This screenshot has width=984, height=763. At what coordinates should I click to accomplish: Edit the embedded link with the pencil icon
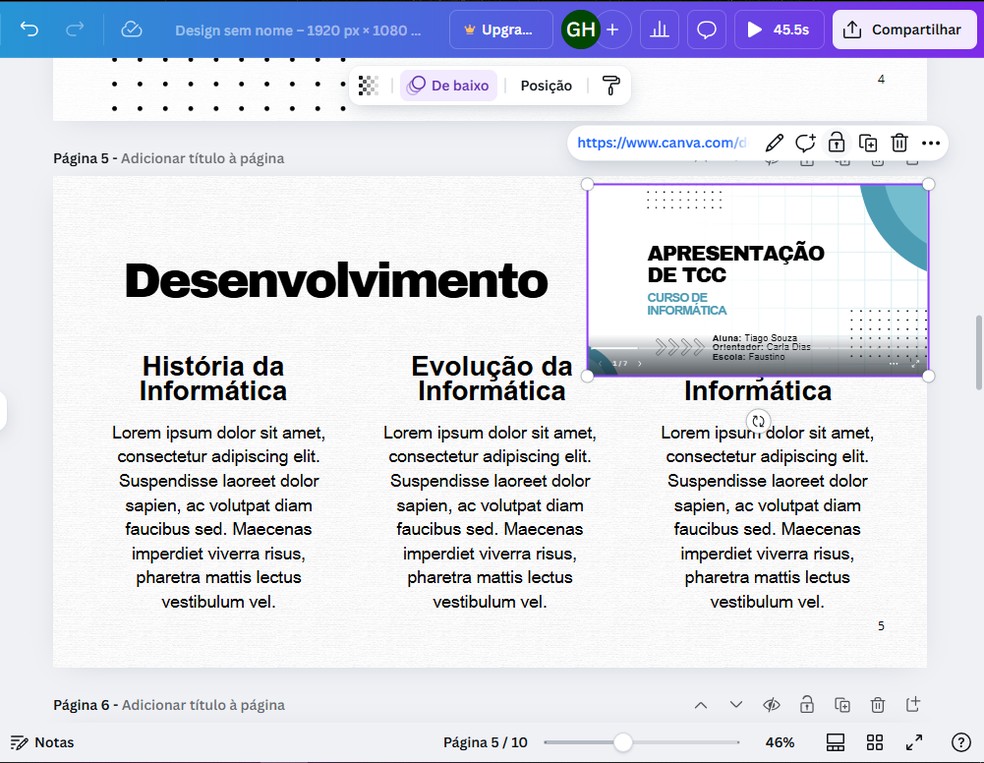(x=773, y=142)
